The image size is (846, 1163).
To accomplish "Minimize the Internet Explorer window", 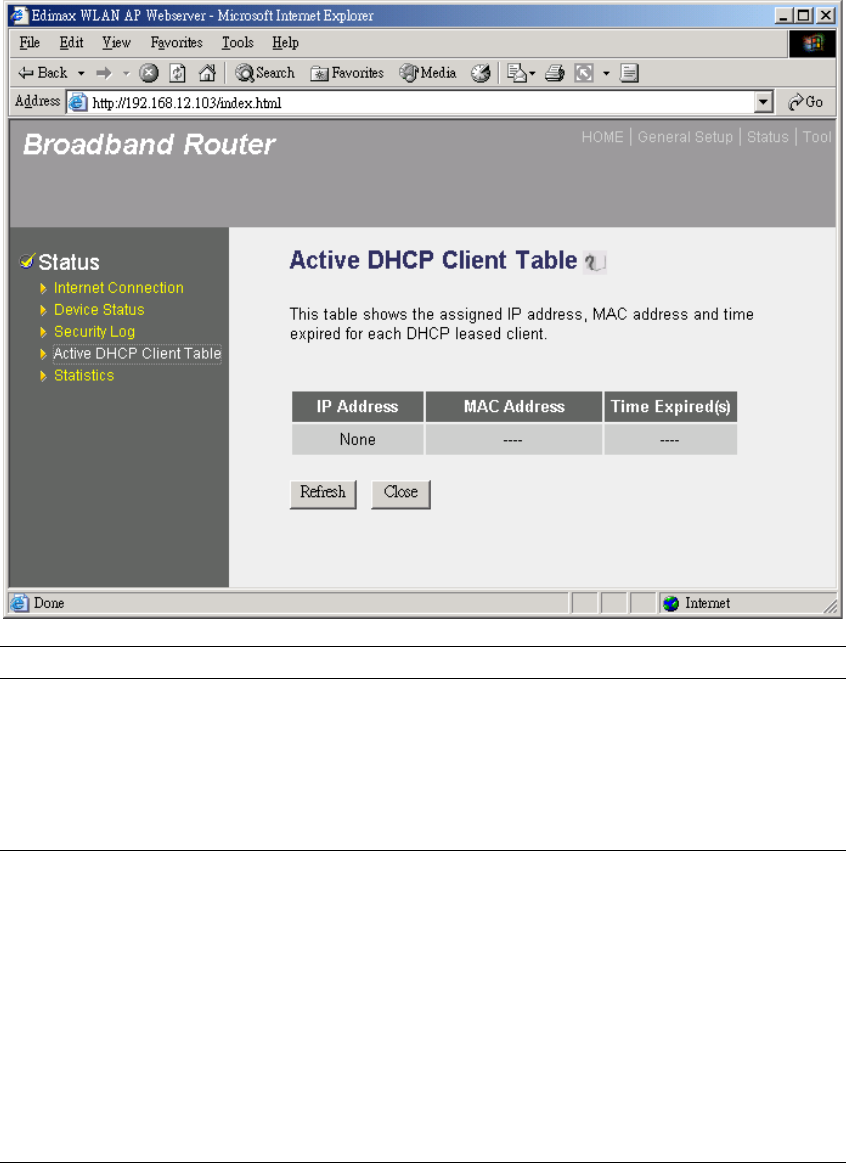I will pyautogui.click(x=784, y=16).
